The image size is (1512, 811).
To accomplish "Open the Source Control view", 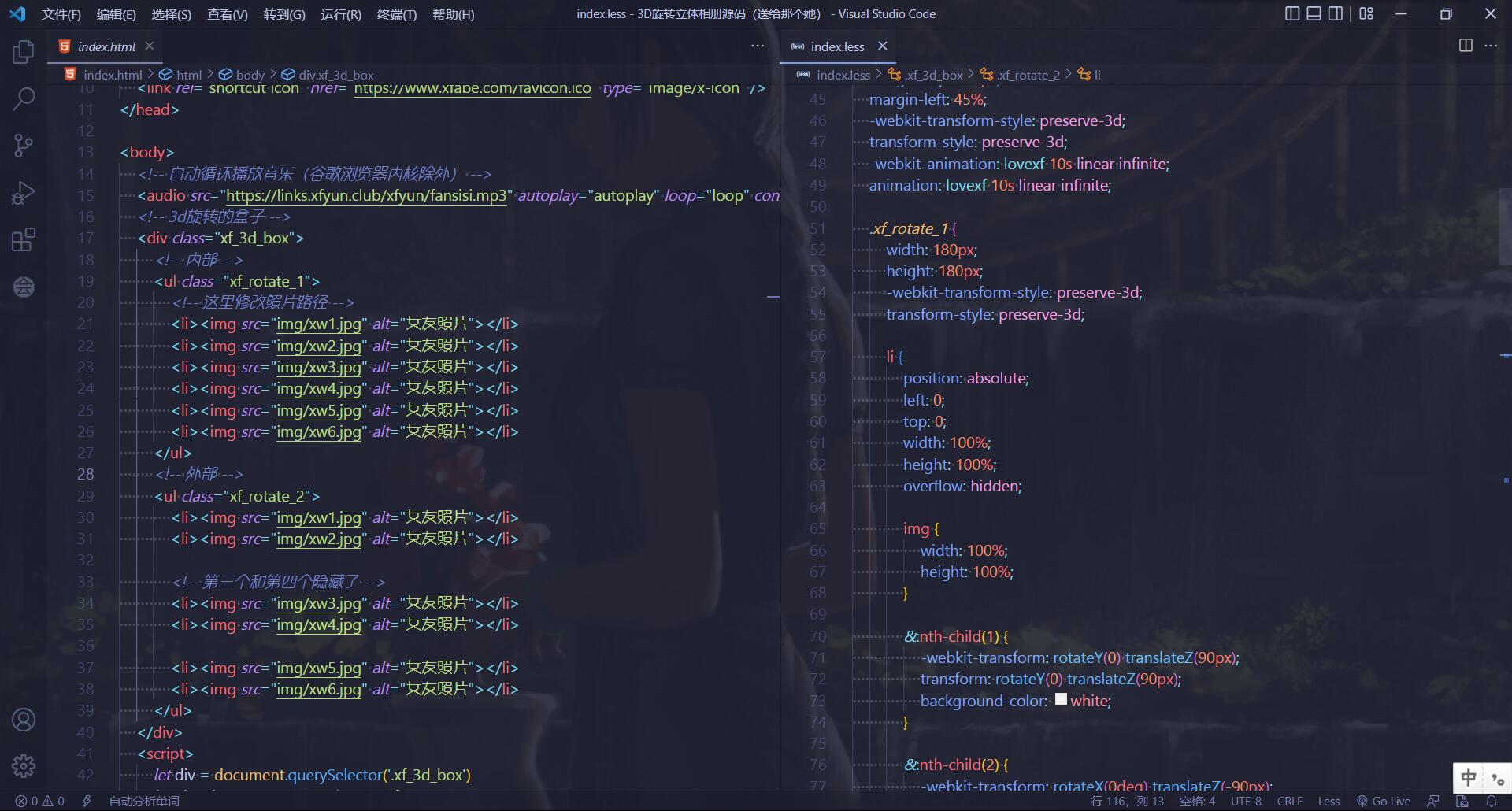I will 24,146.
